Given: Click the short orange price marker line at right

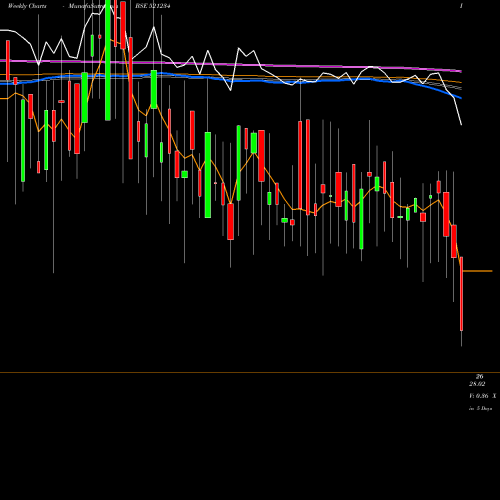Looking at the screenshot, I should [x=478, y=271].
